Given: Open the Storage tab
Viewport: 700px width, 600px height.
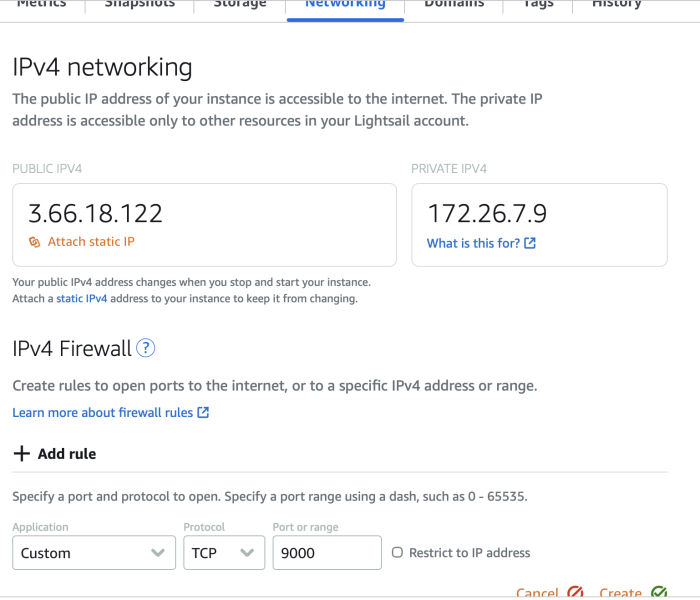Looking at the screenshot, I should 240,4.
